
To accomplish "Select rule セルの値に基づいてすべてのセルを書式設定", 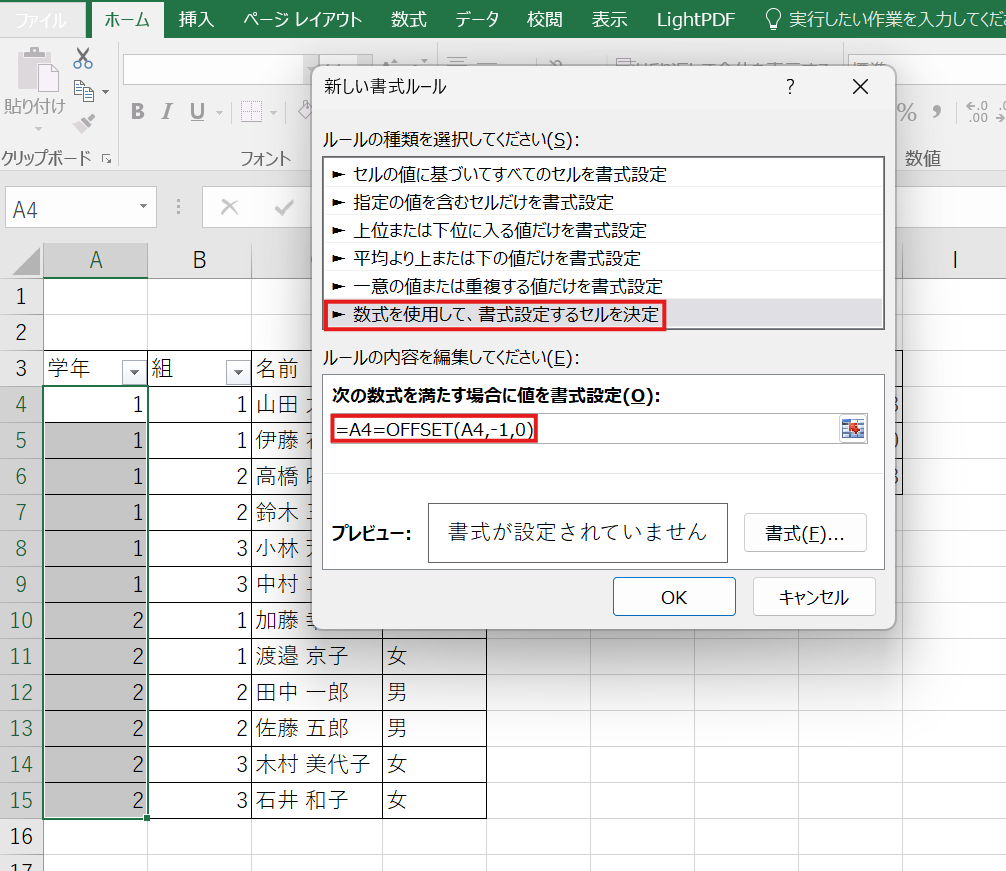I will click(x=603, y=174).
